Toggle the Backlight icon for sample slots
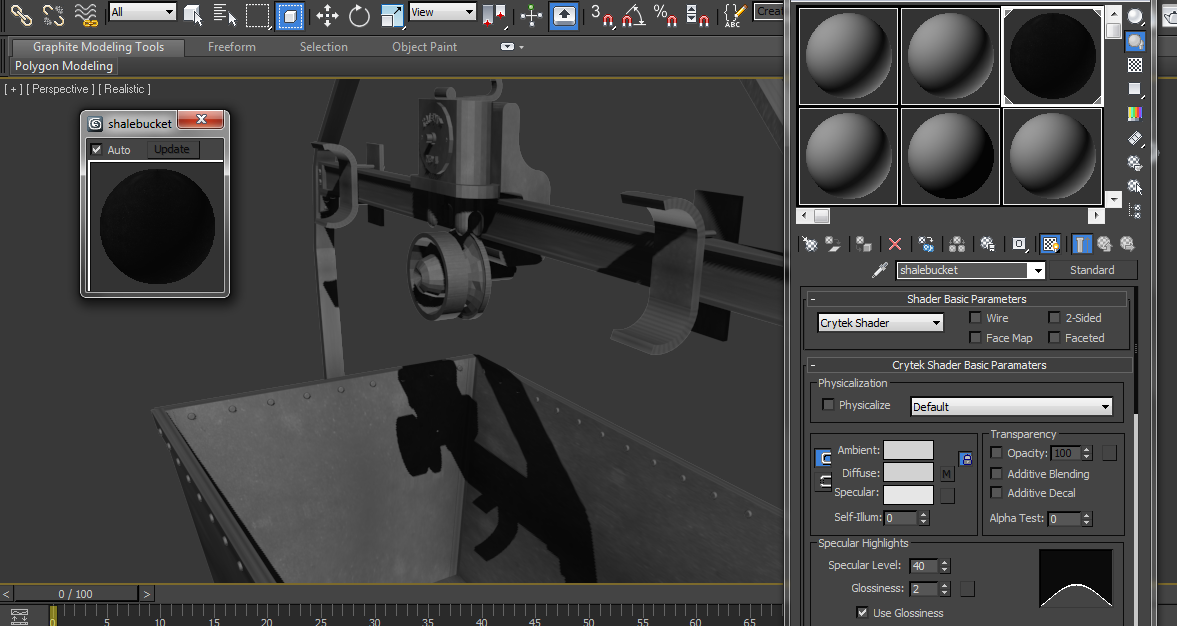 1135,41
